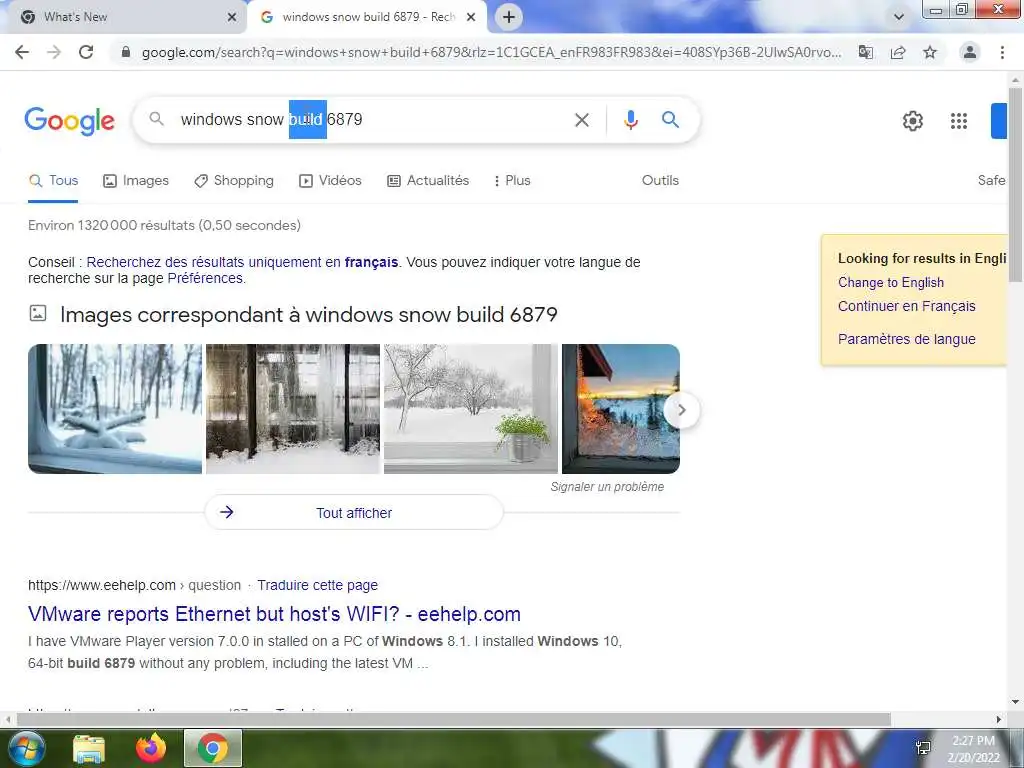Open the icicle window image thumbnail
Screen dimensions: 1024x768
pos(293,409)
